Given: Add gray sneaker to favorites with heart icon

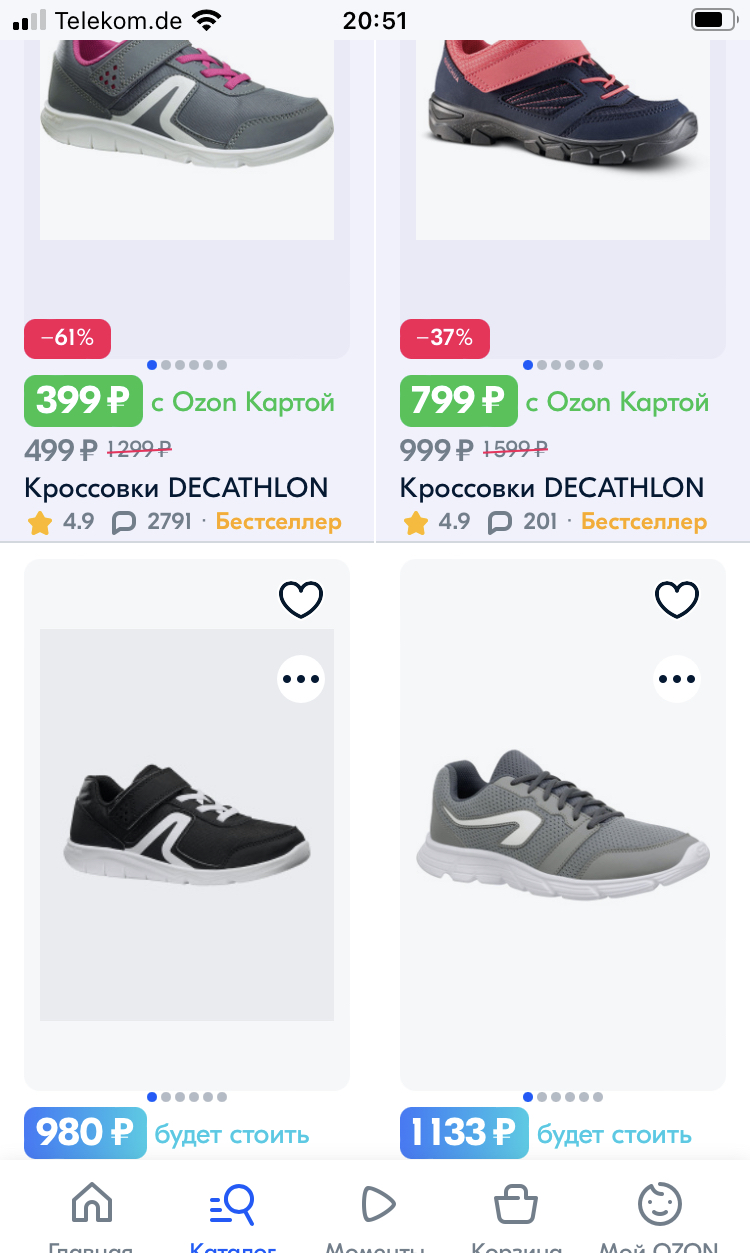Looking at the screenshot, I should click(x=677, y=599).
